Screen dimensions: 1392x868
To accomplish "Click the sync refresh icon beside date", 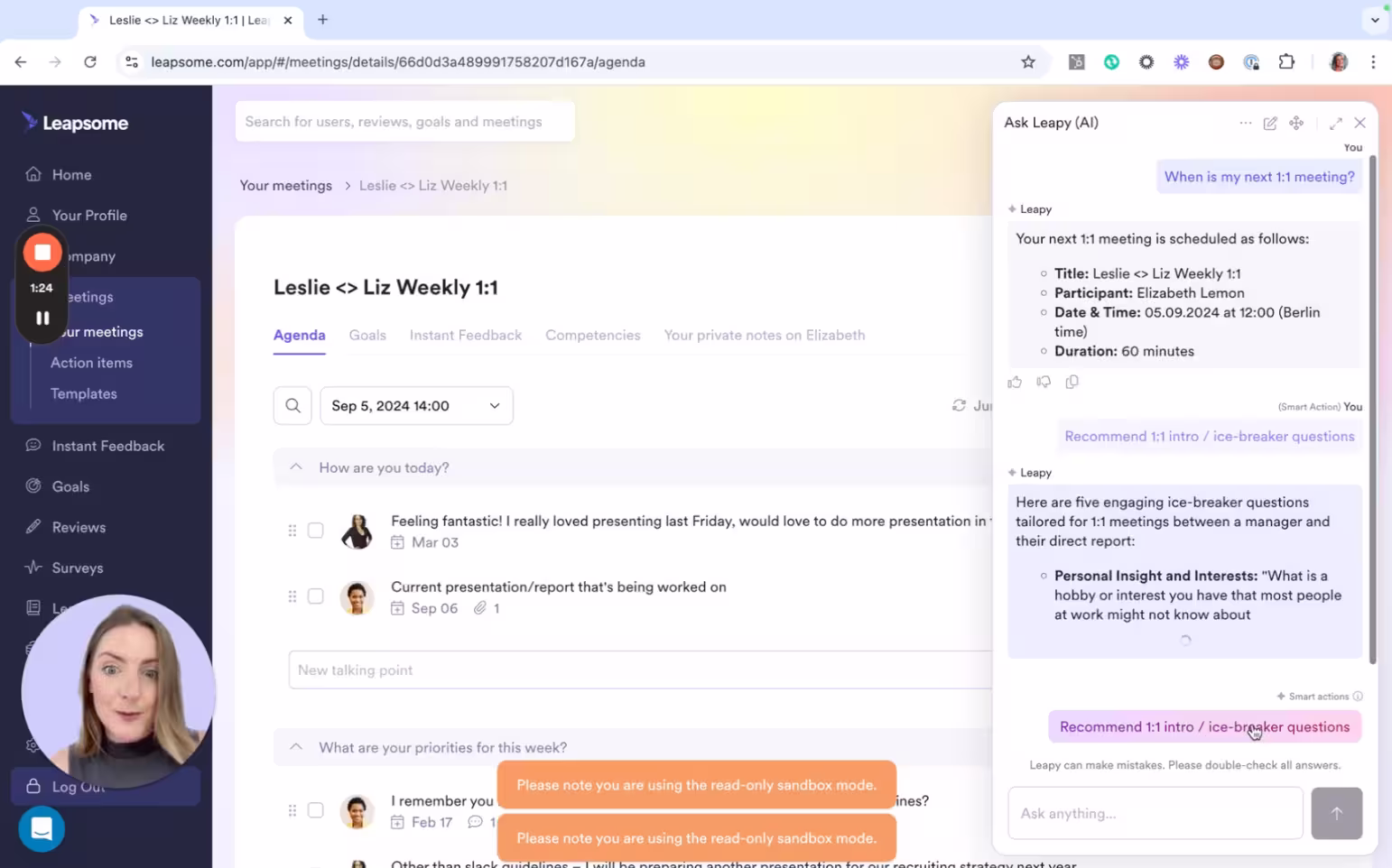I will point(959,406).
